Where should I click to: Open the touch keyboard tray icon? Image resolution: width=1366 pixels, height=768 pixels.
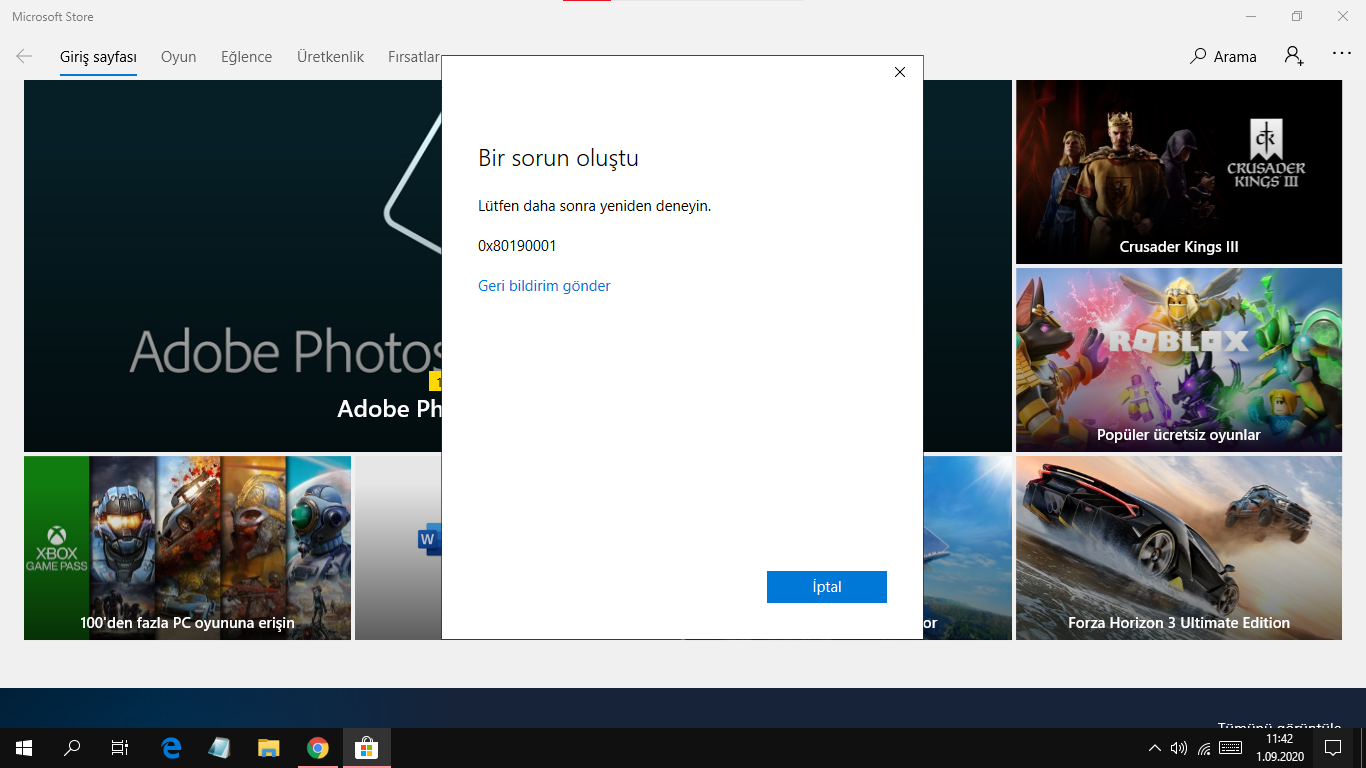pyautogui.click(x=1231, y=748)
